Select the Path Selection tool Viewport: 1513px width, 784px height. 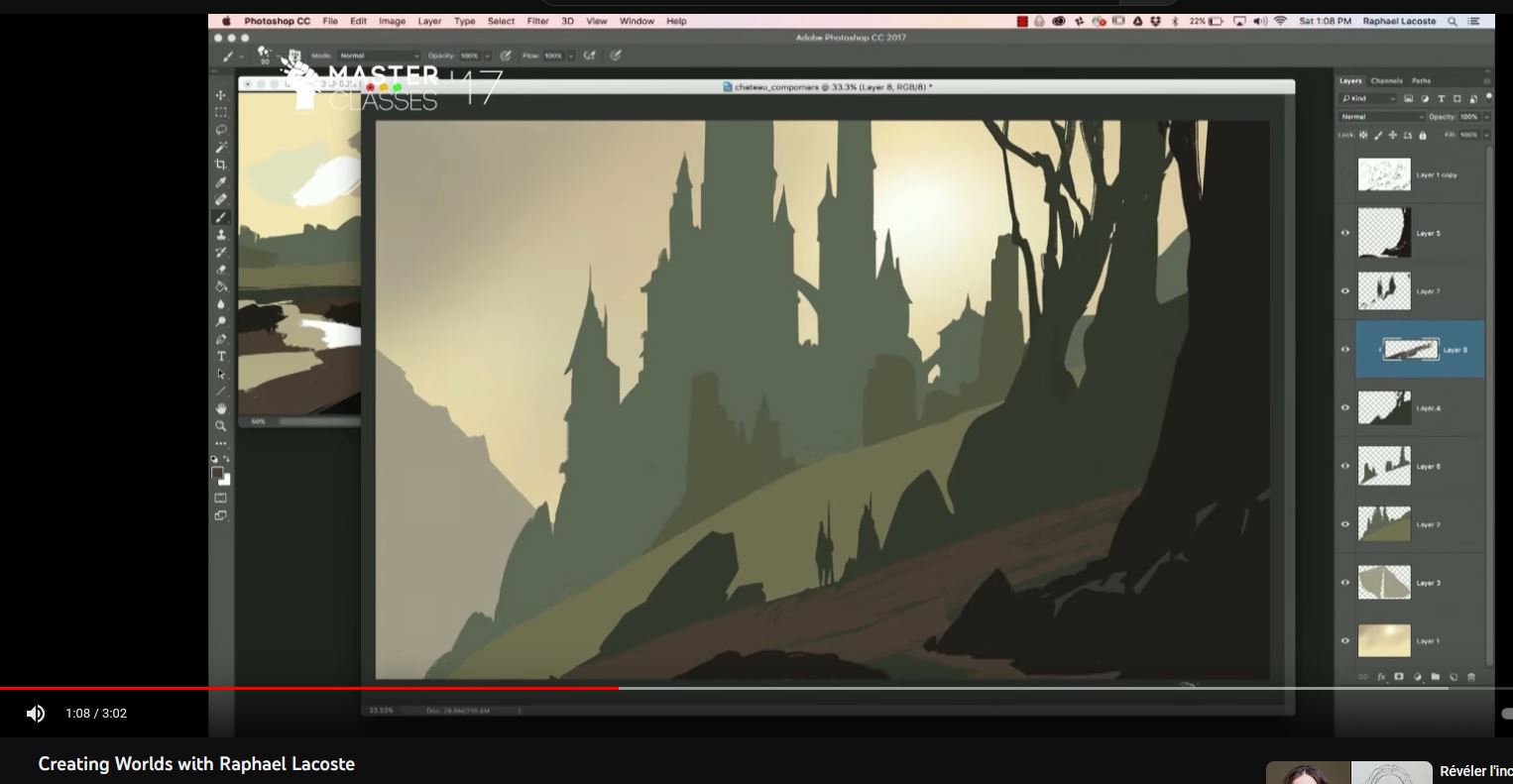(221, 374)
